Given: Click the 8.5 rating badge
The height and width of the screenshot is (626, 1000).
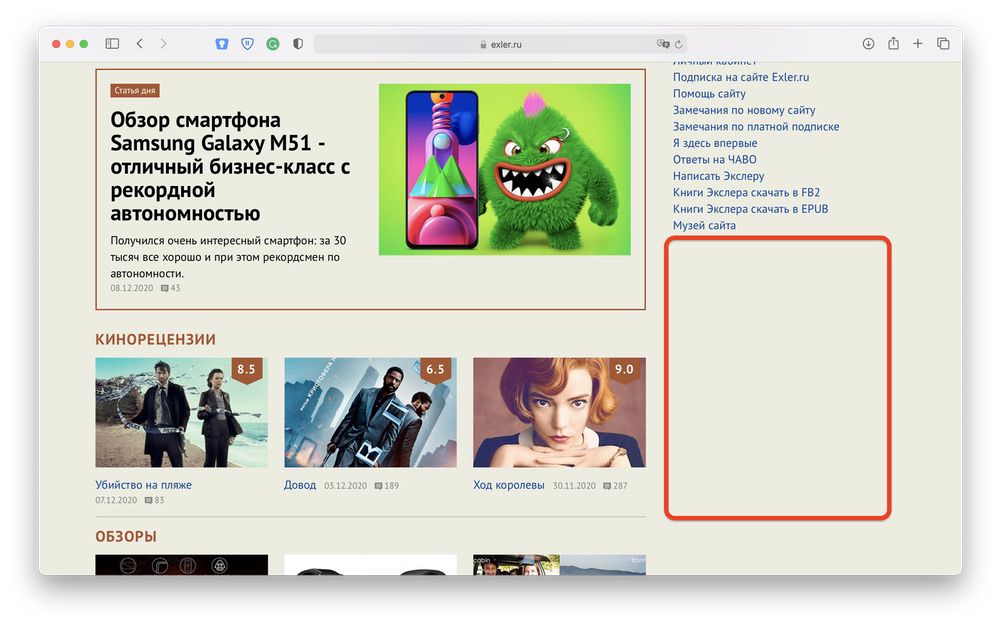Looking at the screenshot, I should [246, 370].
